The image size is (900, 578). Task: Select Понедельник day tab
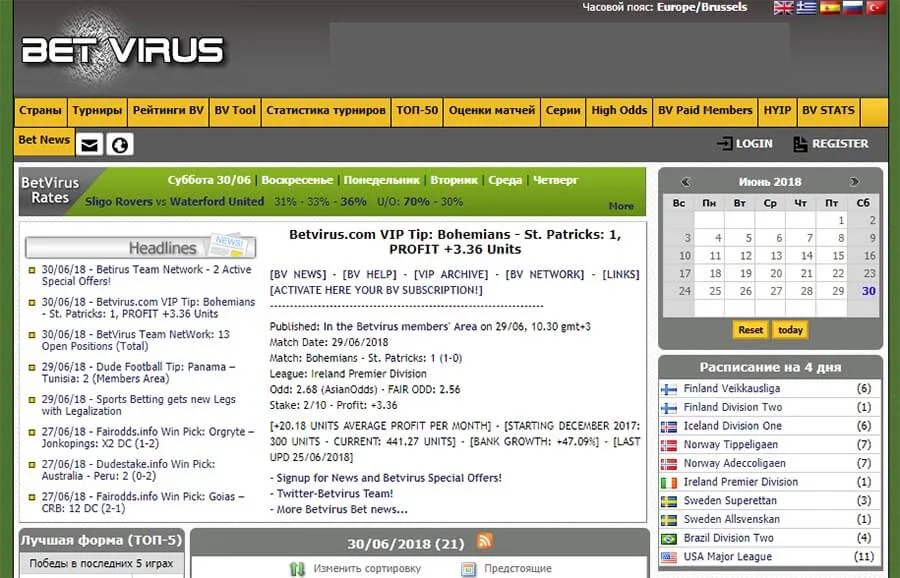pos(382,180)
